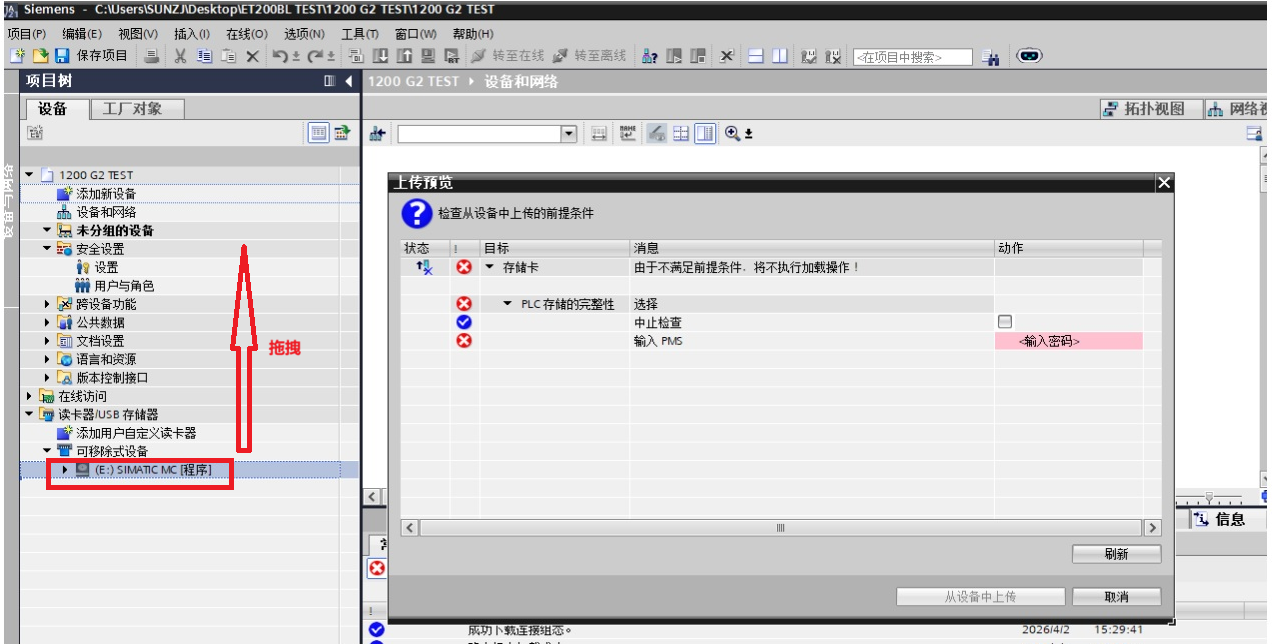Viewport: 1272px width, 644px height.
Task: Click the Compile icon in toolbar
Action: pos(356,56)
